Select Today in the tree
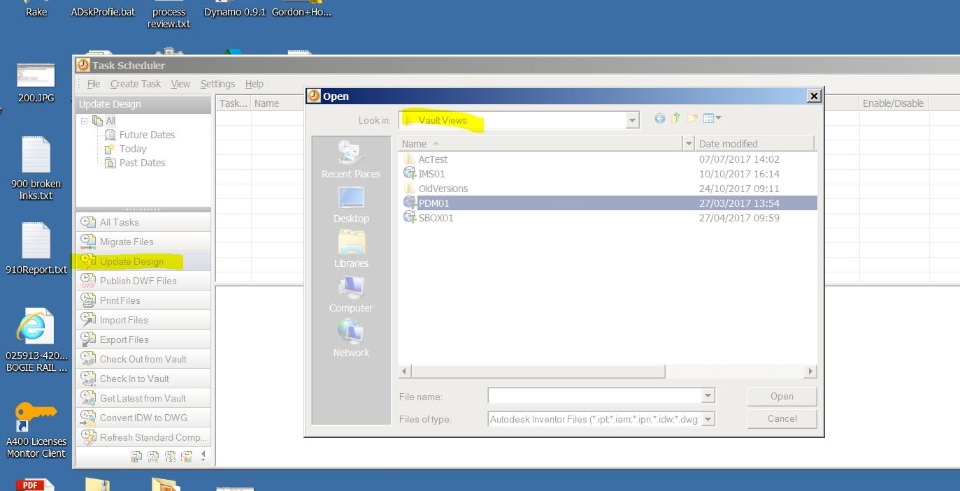Viewport: 960px width, 491px height. click(x=133, y=149)
